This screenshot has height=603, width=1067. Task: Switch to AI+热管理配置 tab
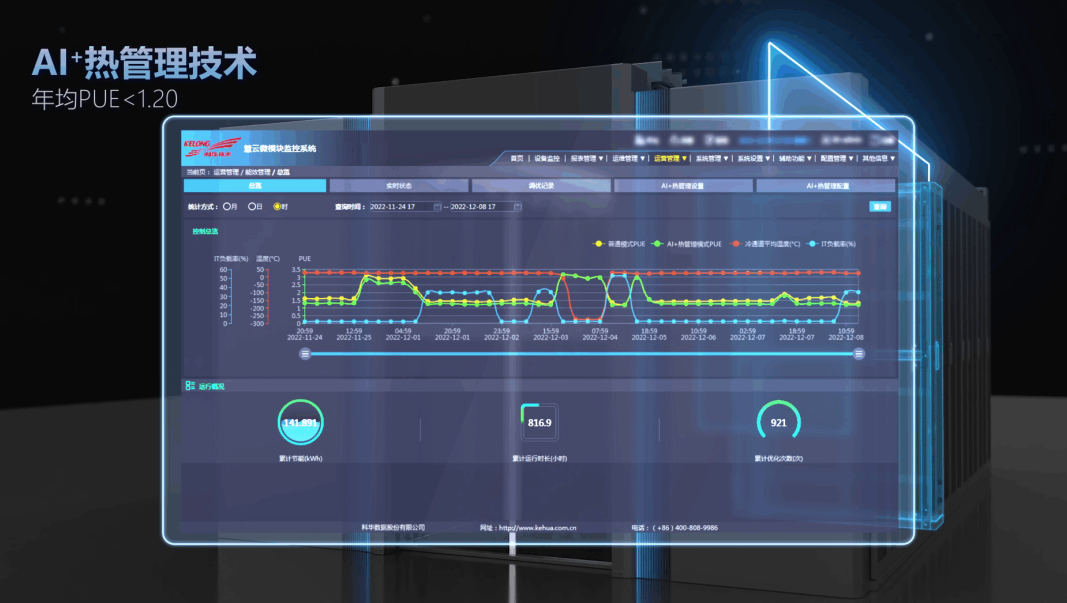tap(827, 185)
